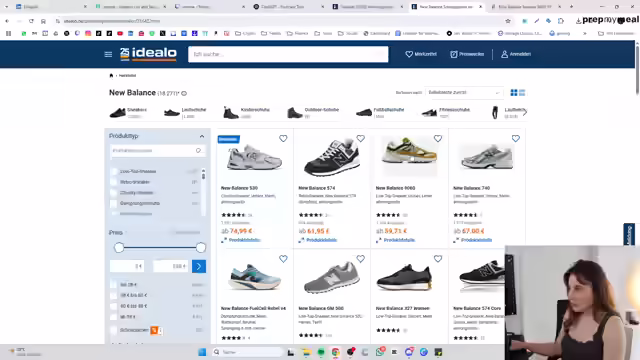The height and width of the screenshot is (360, 640).
Task: Add New Balance 574 to wishlist
Action: click(360, 139)
